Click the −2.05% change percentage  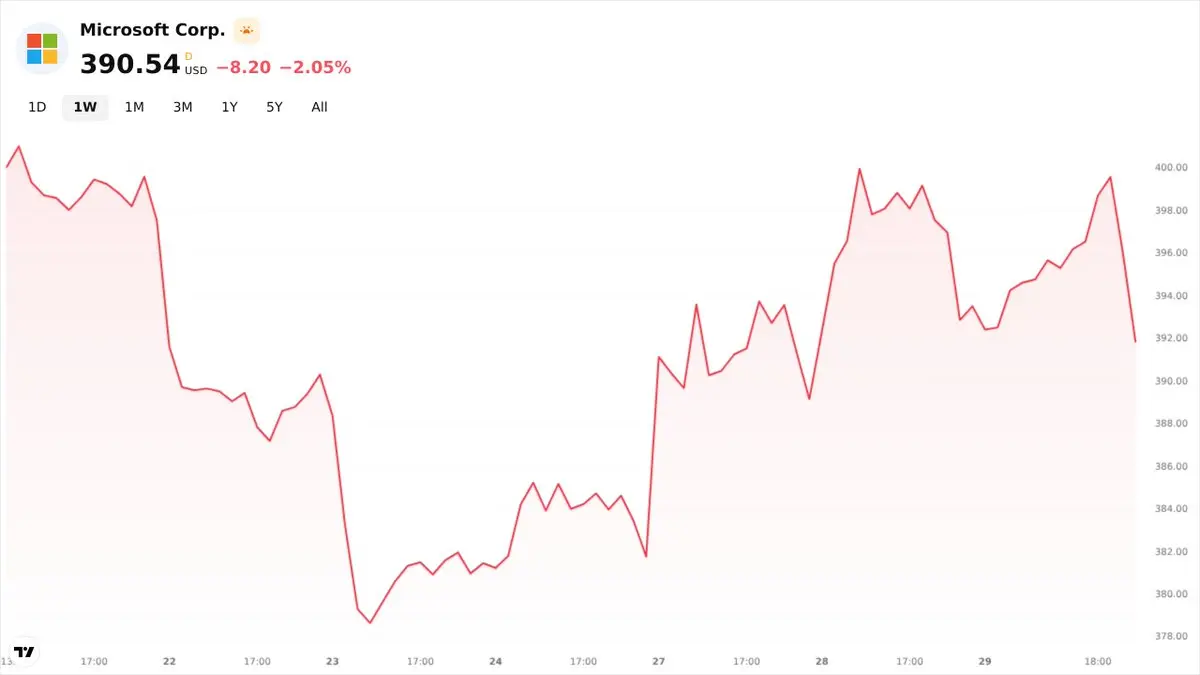315,67
